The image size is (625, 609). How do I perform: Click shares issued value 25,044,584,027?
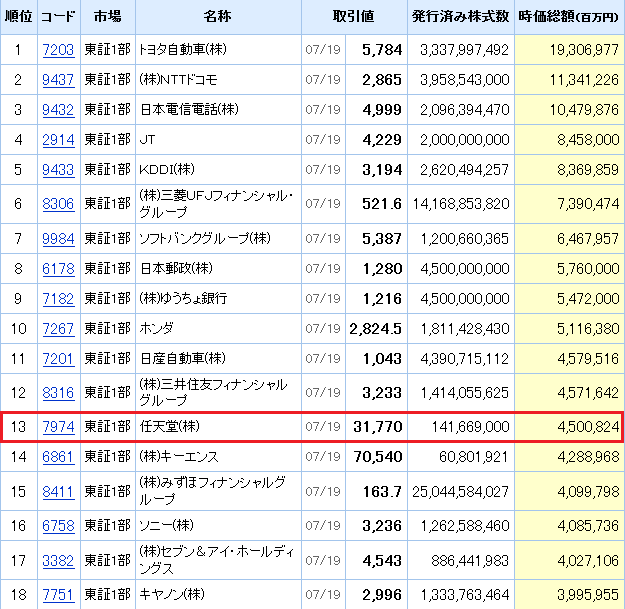click(461, 491)
